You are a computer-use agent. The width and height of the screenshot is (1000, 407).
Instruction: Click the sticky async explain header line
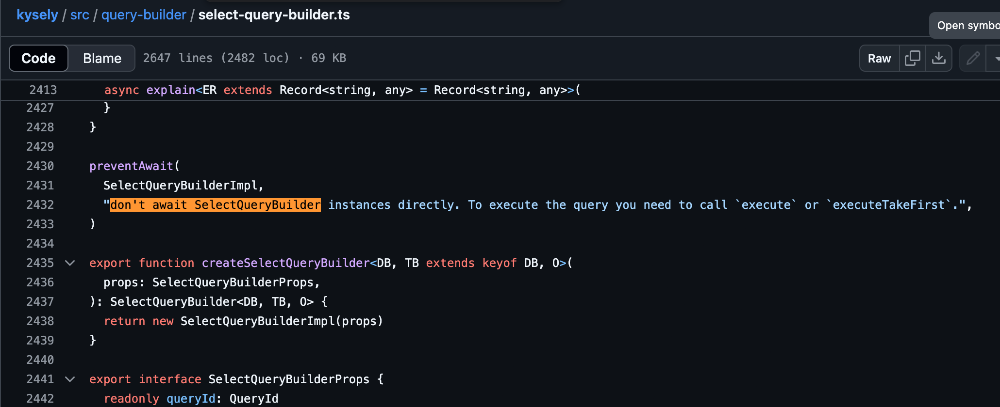pyautogui.click(x=340, y=90)
